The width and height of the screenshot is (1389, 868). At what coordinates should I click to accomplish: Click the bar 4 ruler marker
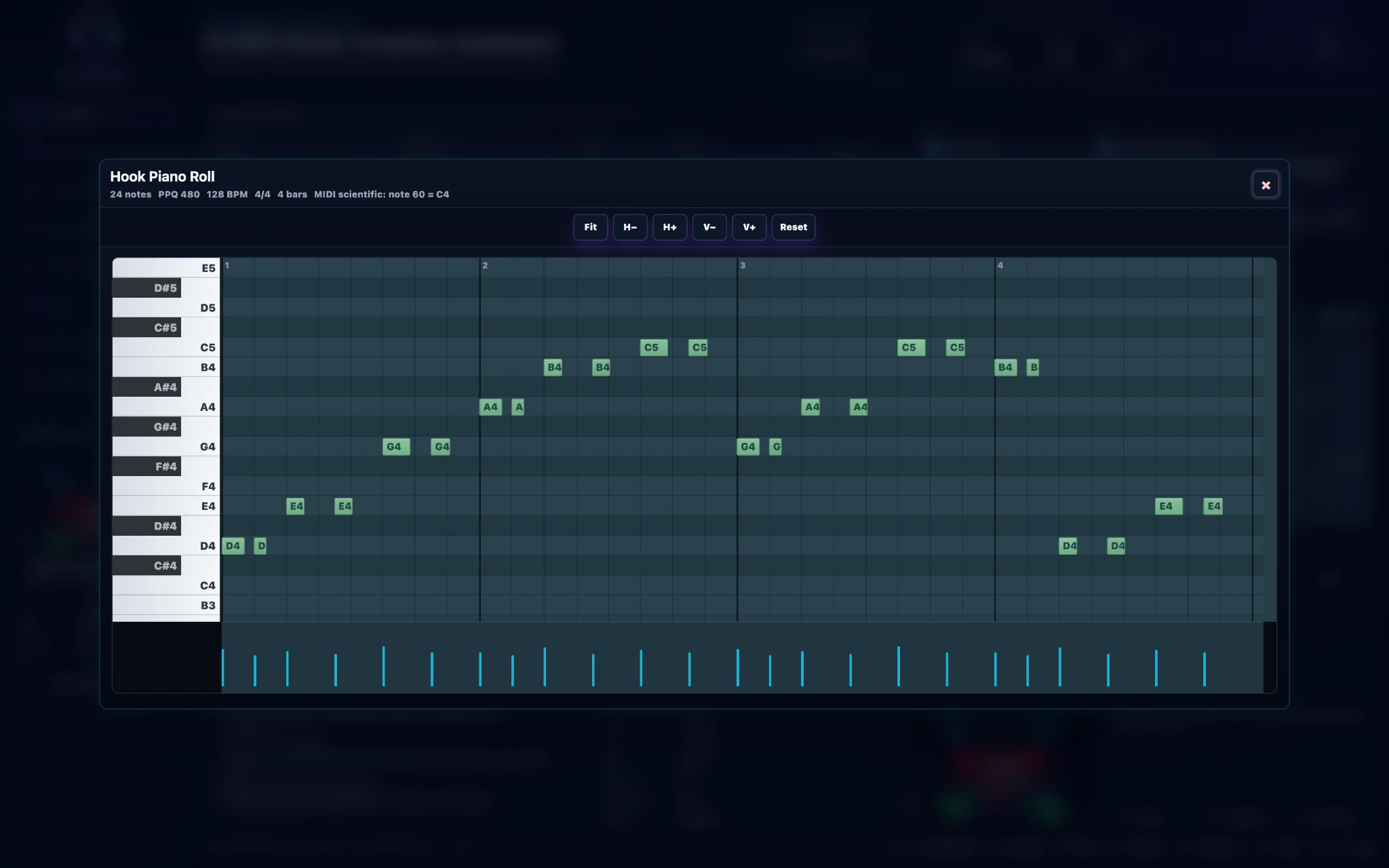pos(1000,265)
